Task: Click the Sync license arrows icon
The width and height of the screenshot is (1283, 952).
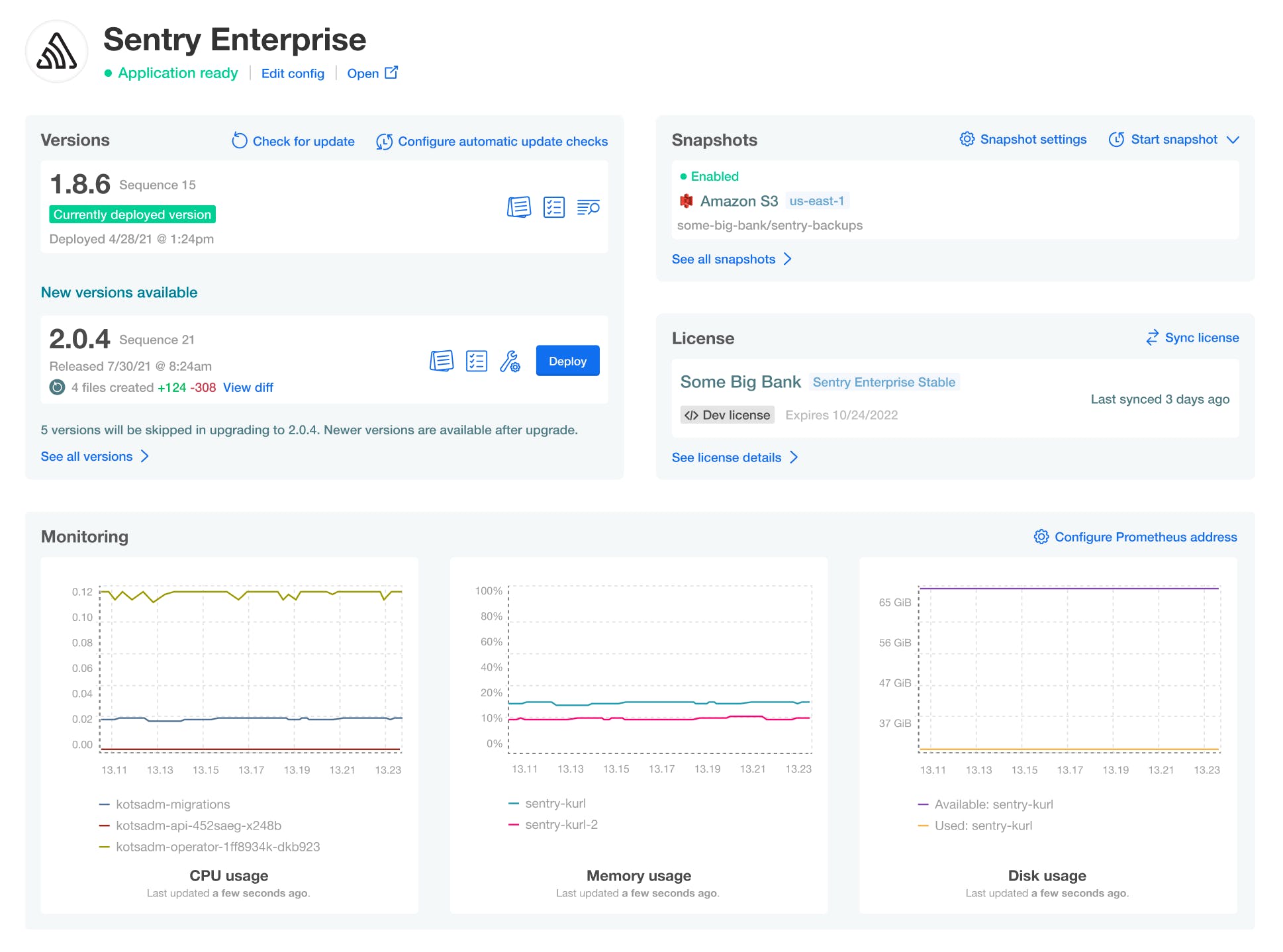Action: pyautogui.click(x=1153, y=338)
